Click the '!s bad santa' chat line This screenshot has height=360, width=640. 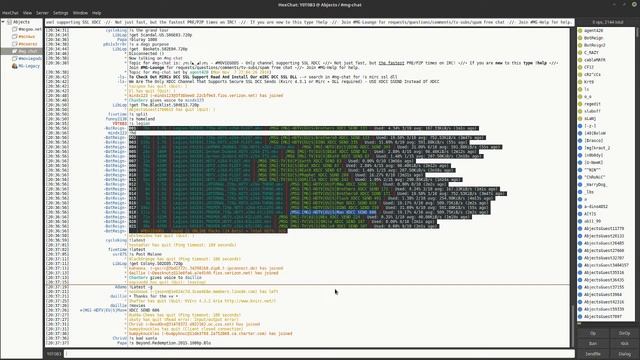pyautogui.click(x=143, y=338)
